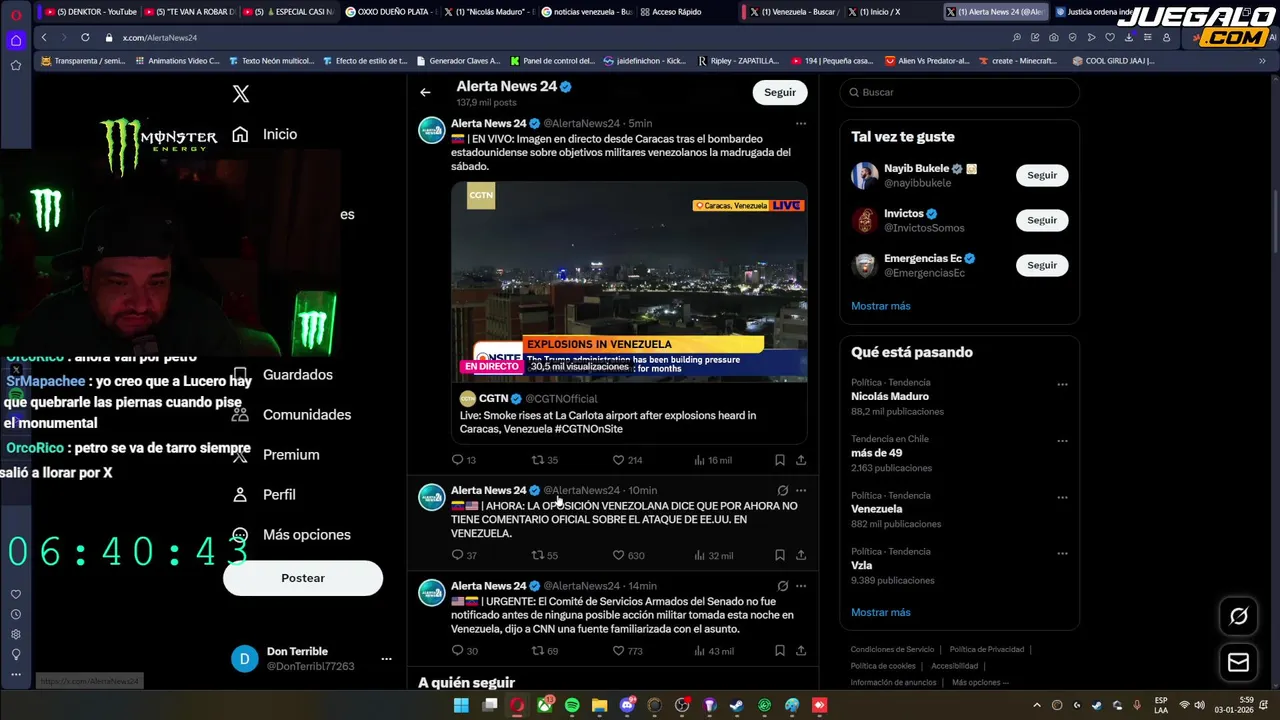
Task: Click Grok icon on the 10min post
Action: point(783,491)
